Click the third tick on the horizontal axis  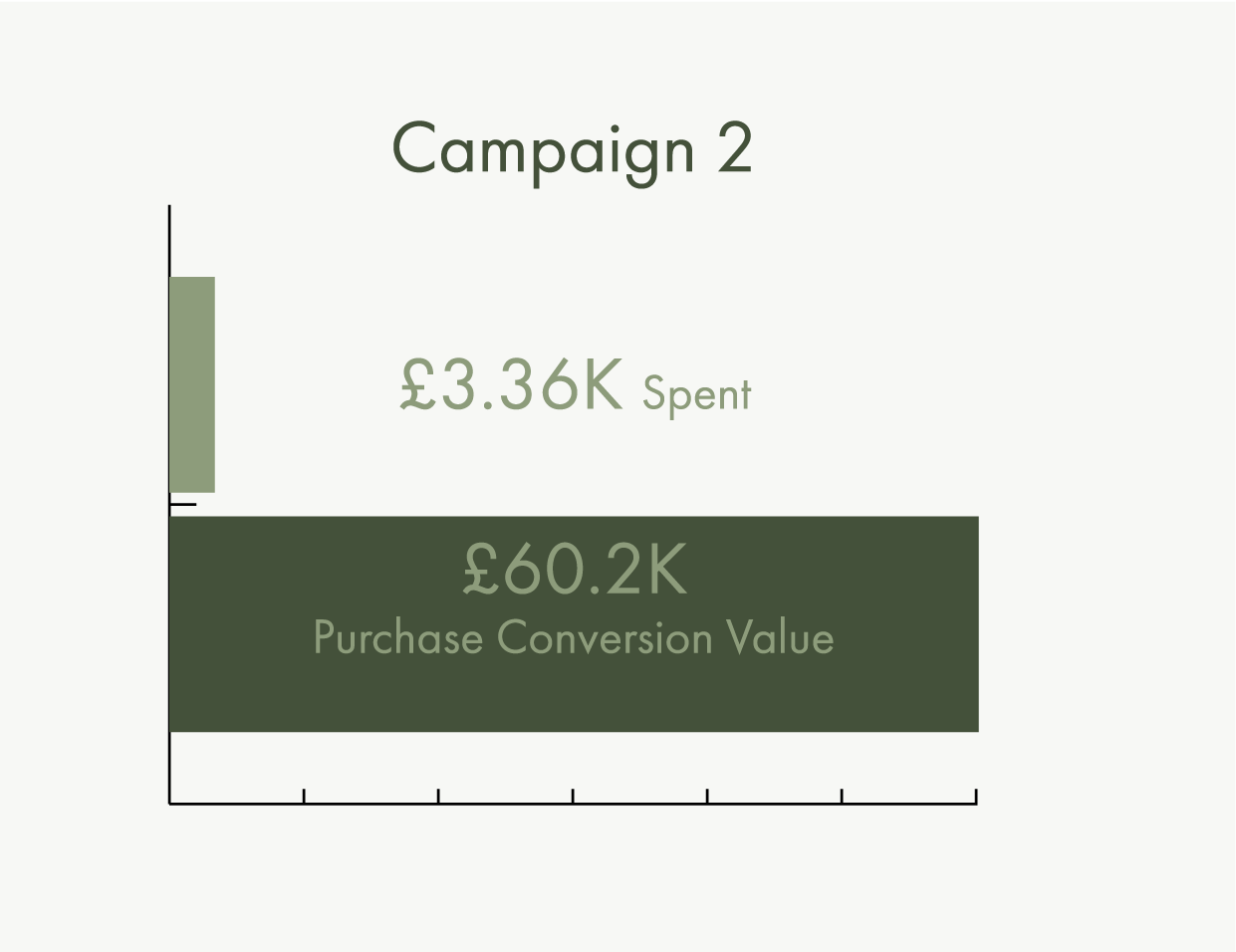438,795
